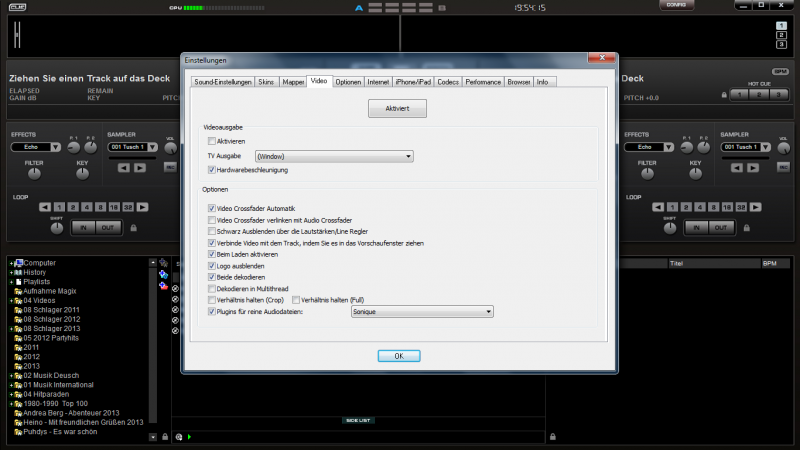Click left deck sampler play arrow
The width and height of the screenshot is (800, 450).
tap(140, 168)
